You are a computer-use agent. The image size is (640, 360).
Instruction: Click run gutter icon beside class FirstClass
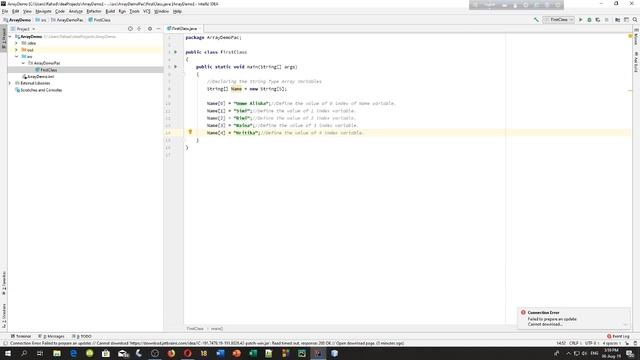pos(176,52)
